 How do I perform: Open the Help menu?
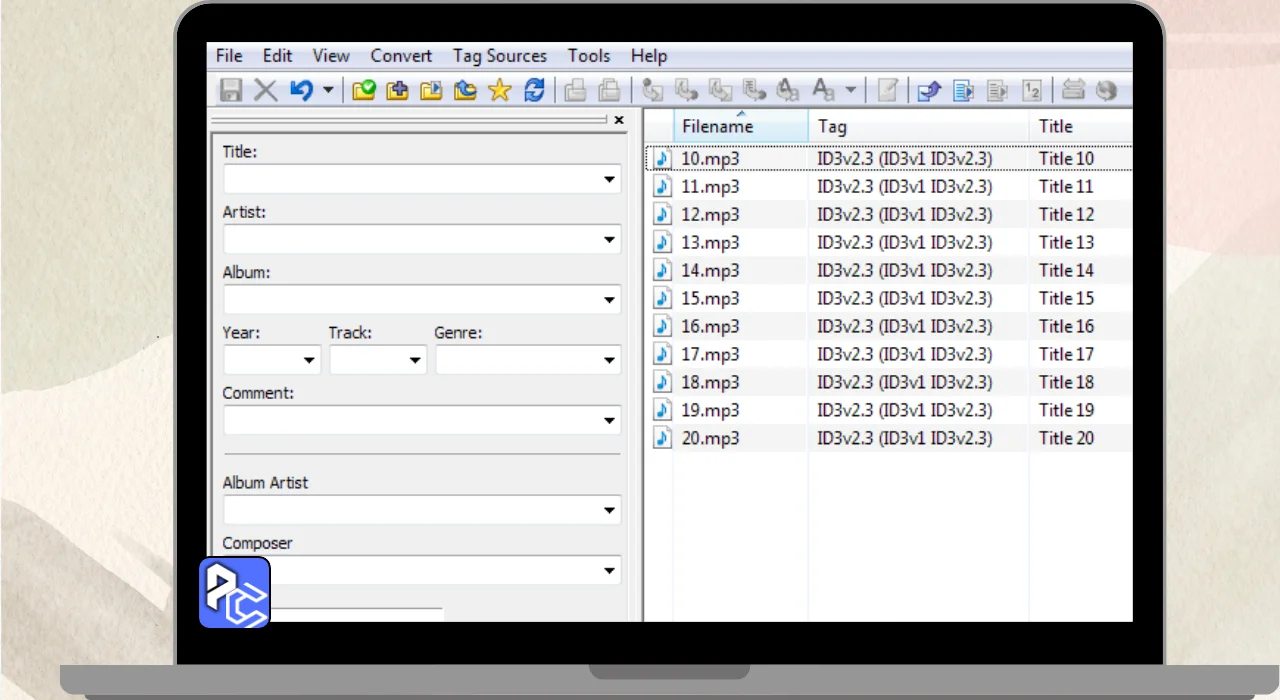(649, 56)
